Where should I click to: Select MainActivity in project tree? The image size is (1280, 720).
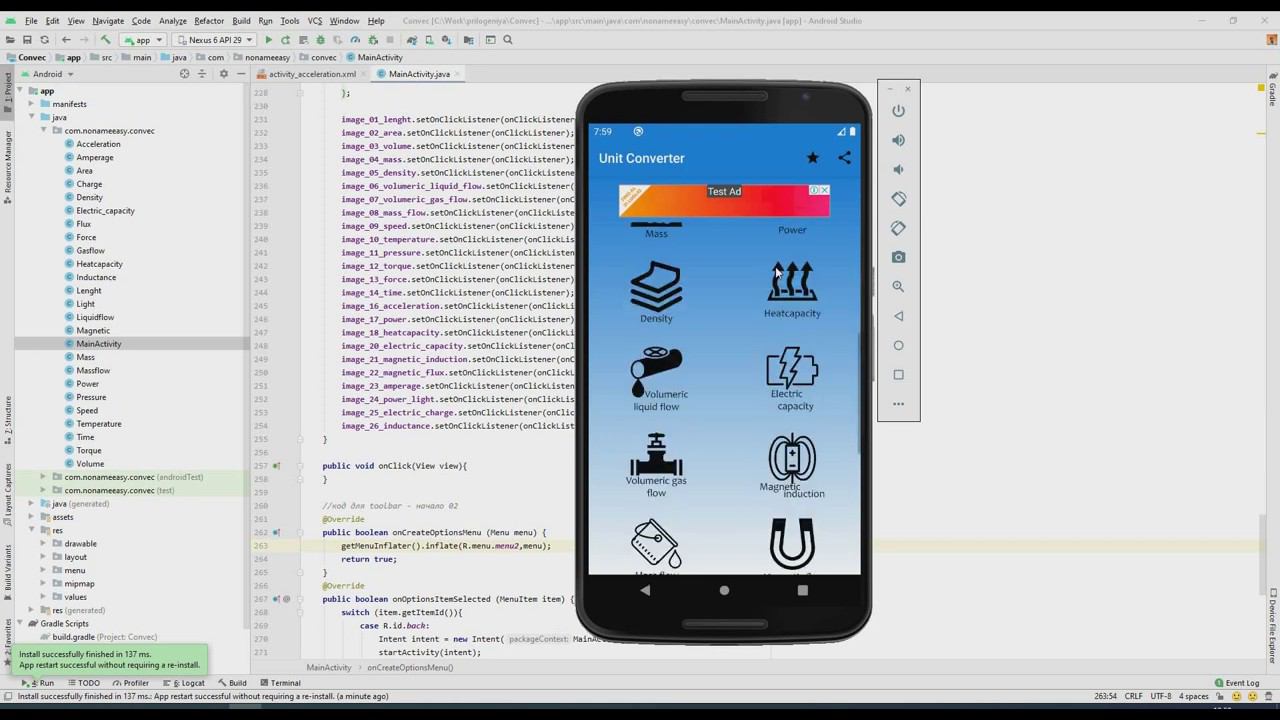pos(98,344)
